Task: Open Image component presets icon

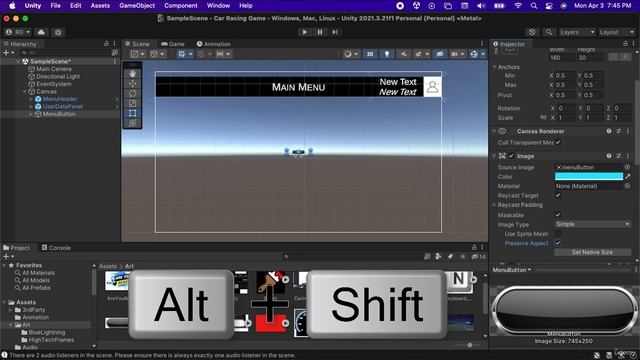Action: (x=619, y=156)
